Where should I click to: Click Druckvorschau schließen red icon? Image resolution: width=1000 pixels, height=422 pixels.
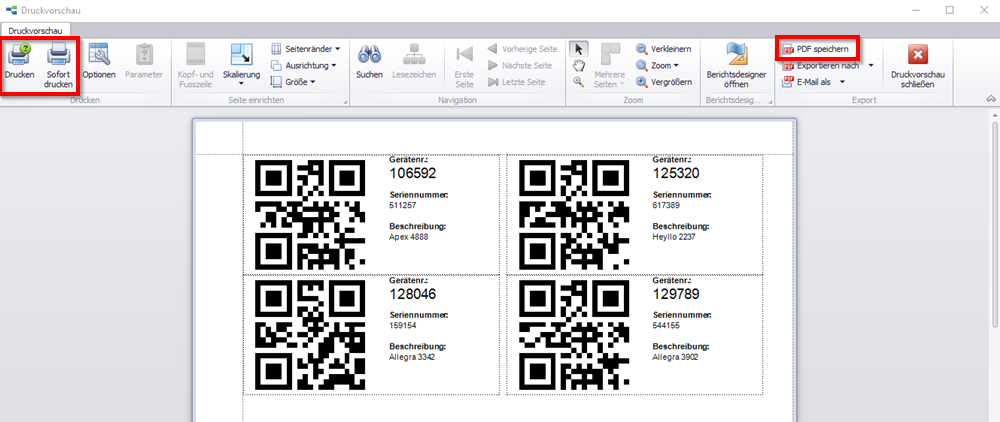point(917,58)
